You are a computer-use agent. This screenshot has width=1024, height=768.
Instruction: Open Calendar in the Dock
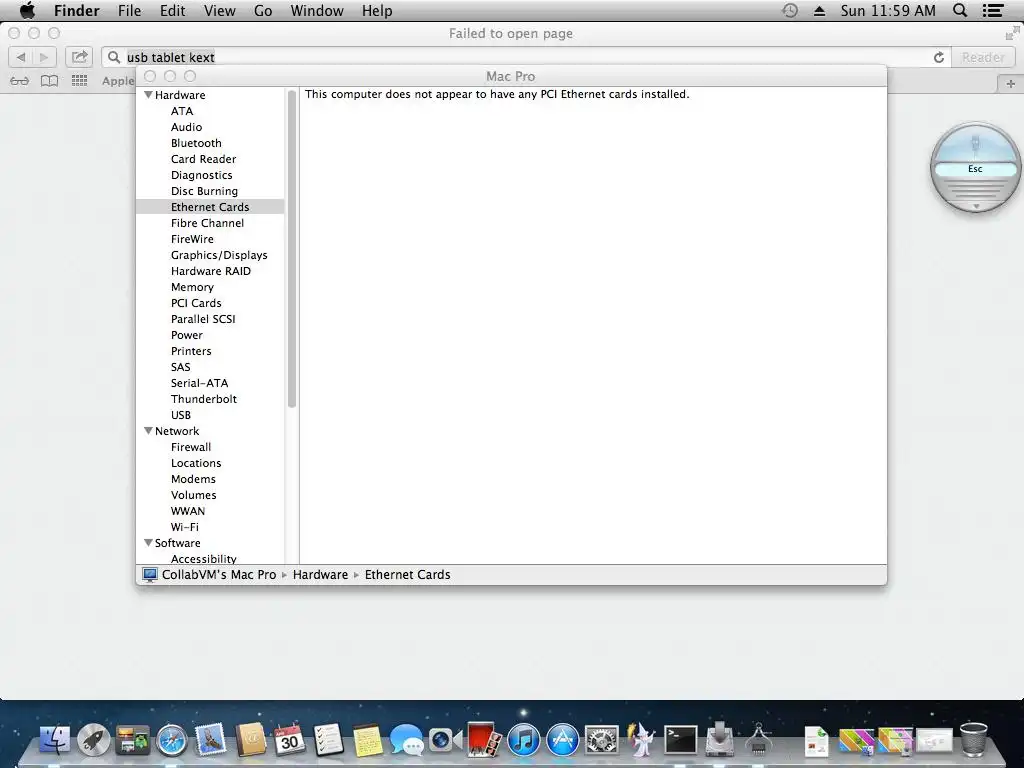289,741
